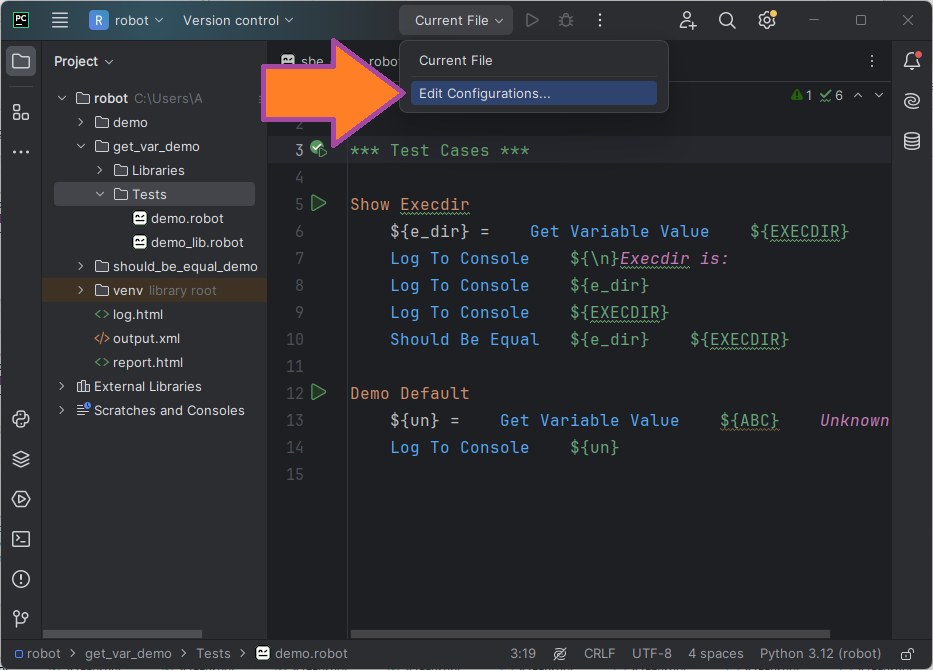Go to previous highlighted error arrow
Image resolution: width=933 pixels, height=670 pixels.
pos(858,95)
